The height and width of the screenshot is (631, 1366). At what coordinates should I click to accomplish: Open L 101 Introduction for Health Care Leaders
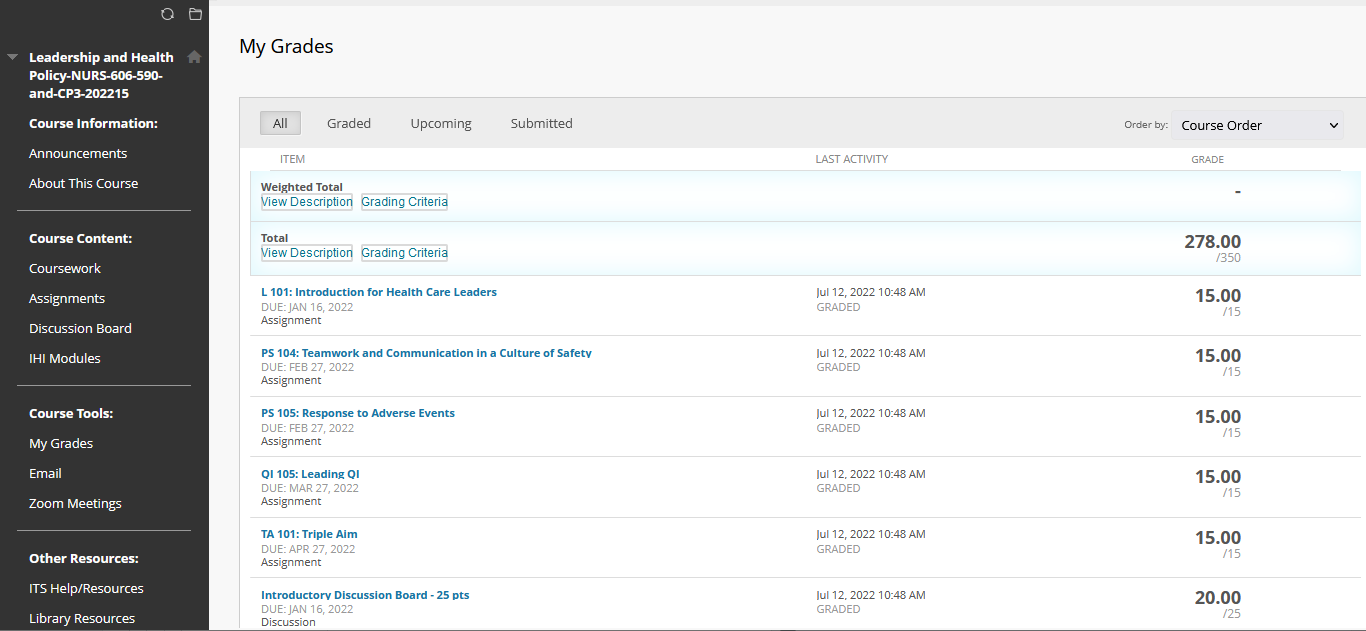coord(378,292)
